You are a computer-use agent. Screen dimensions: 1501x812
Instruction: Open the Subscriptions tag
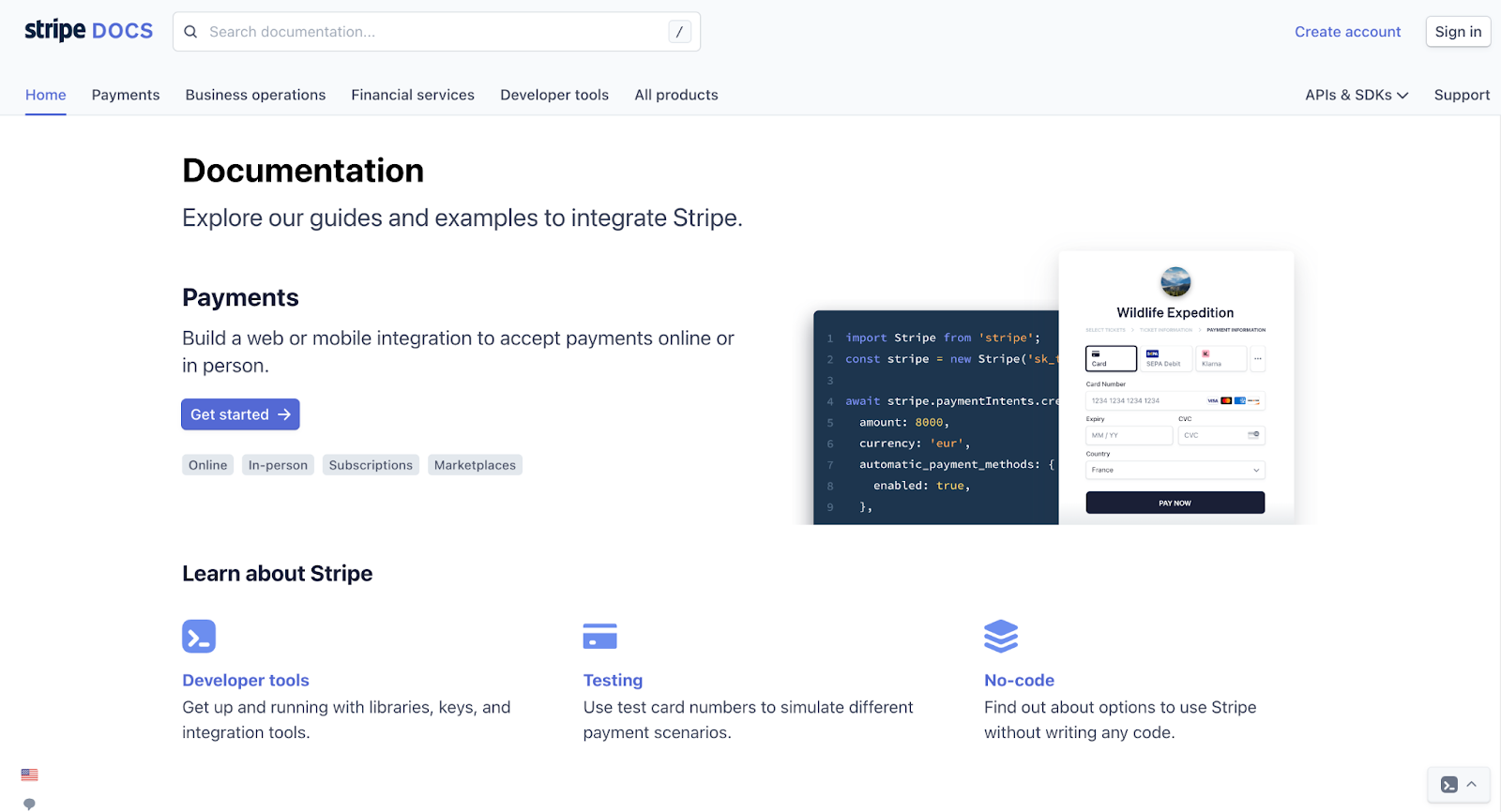(371, 465)
